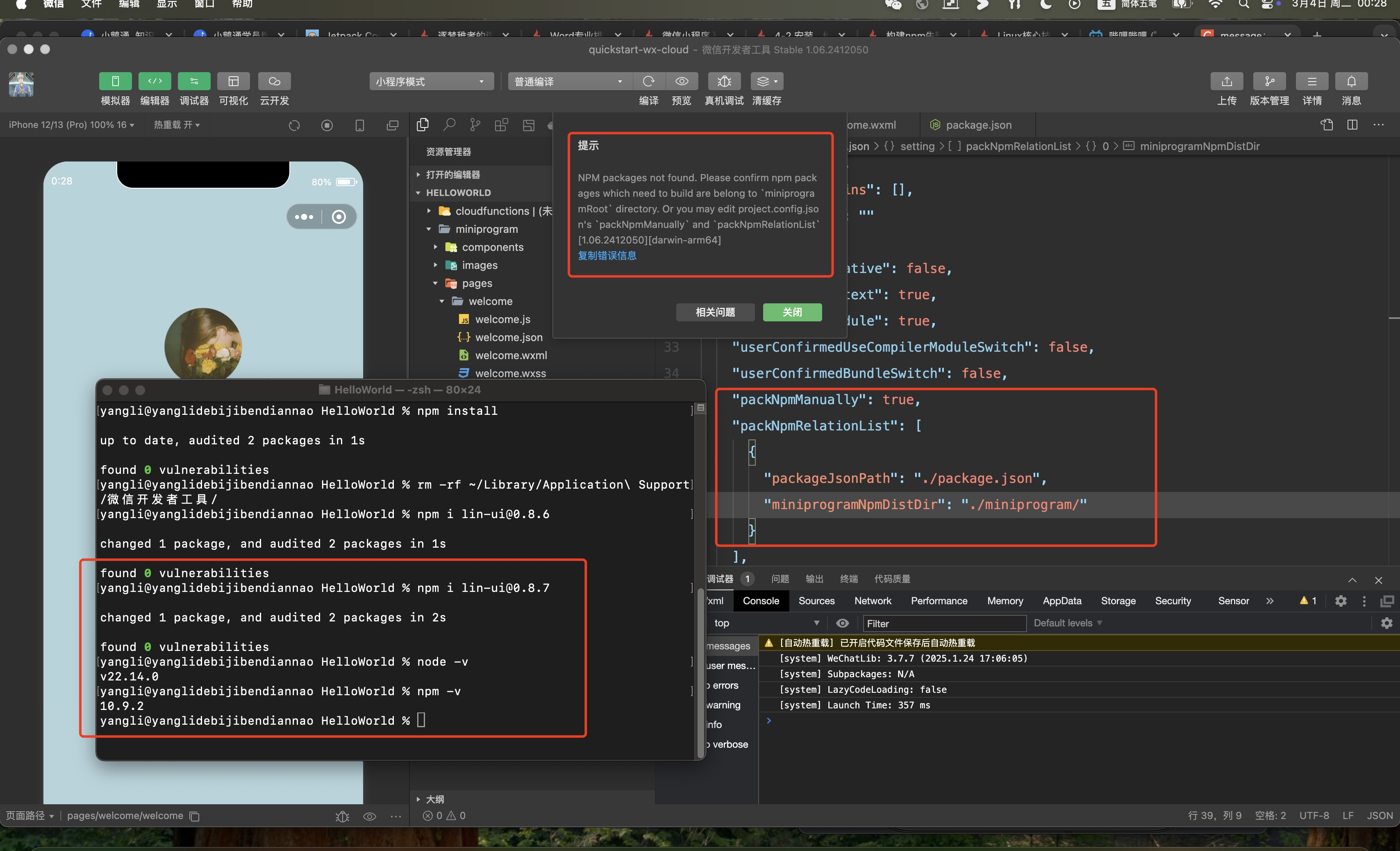Screen dimensions: 1400x851
Task: Expand the cloudfunctions folder
Action: [x=492, y=211]
